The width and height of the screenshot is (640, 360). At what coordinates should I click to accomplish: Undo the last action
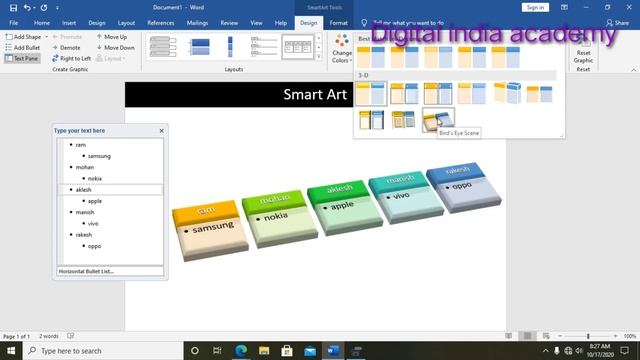tap(27, 7)
